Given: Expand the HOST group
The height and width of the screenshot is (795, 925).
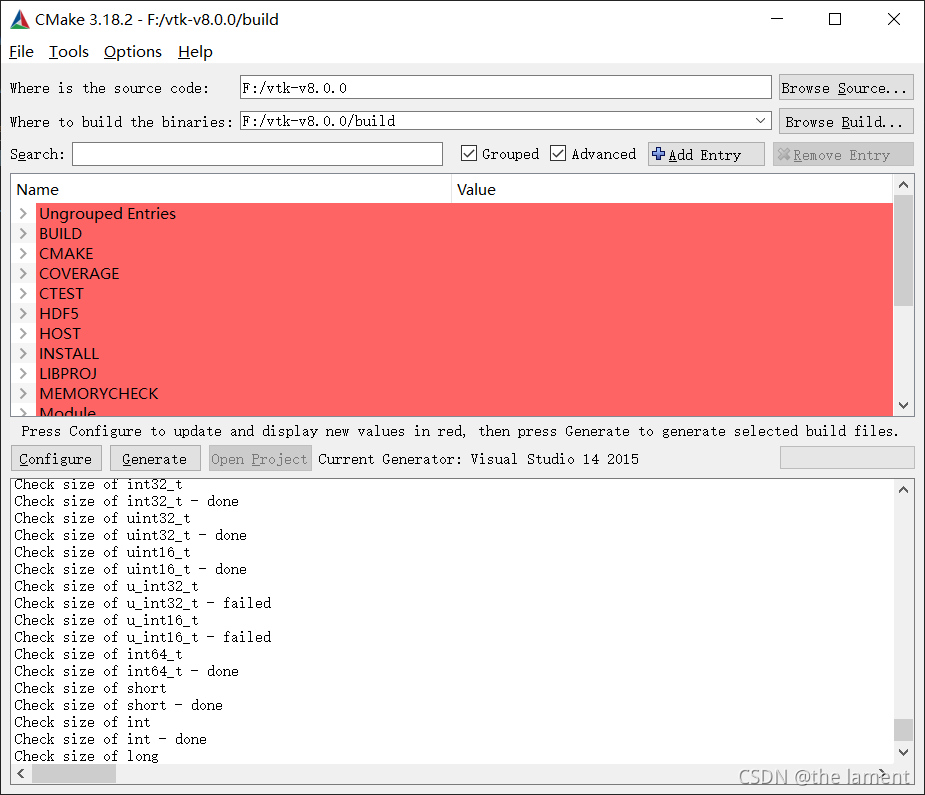Looking at the screenshot, I should click(24, 334).
